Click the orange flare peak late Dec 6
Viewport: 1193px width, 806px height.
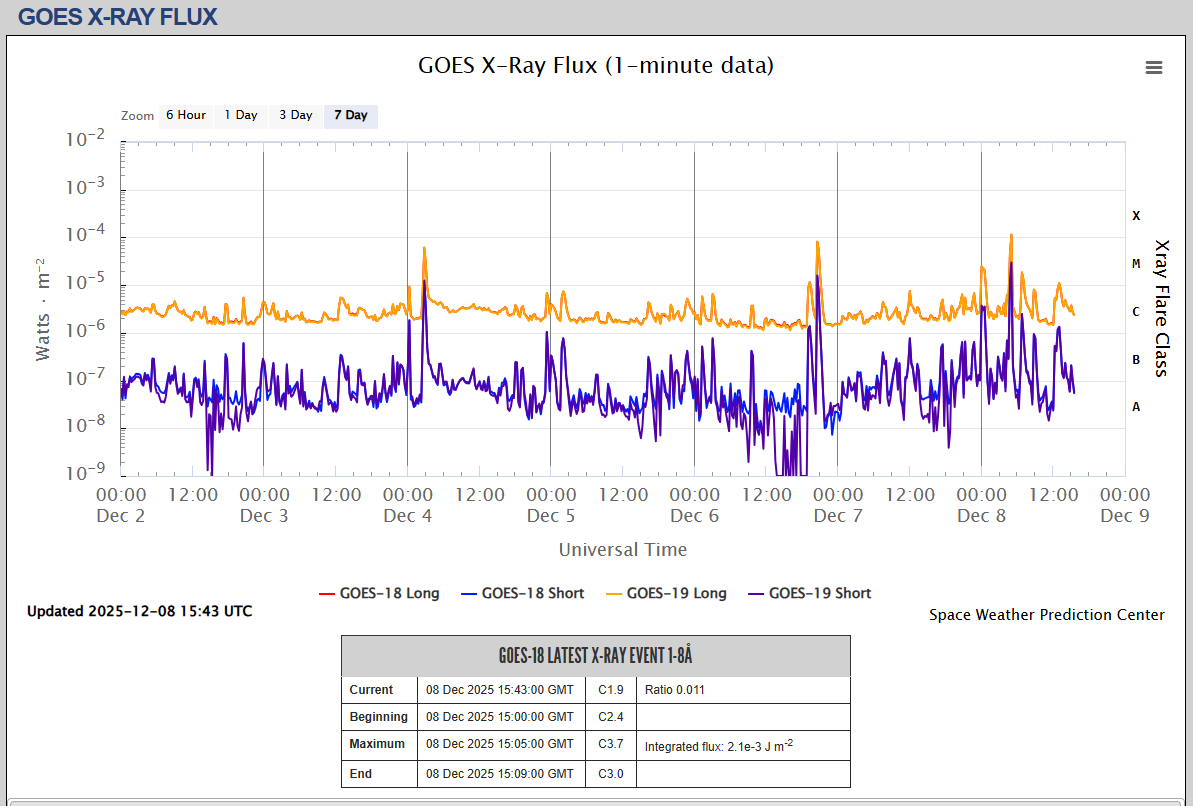[818, 243]
